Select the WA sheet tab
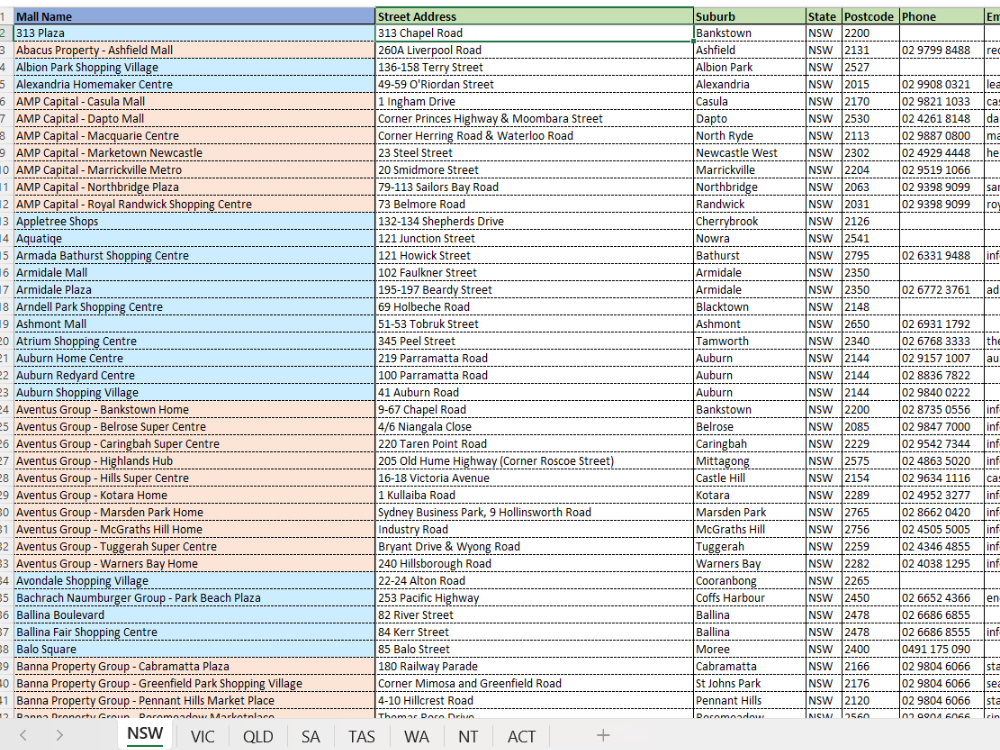 (416, 736)
